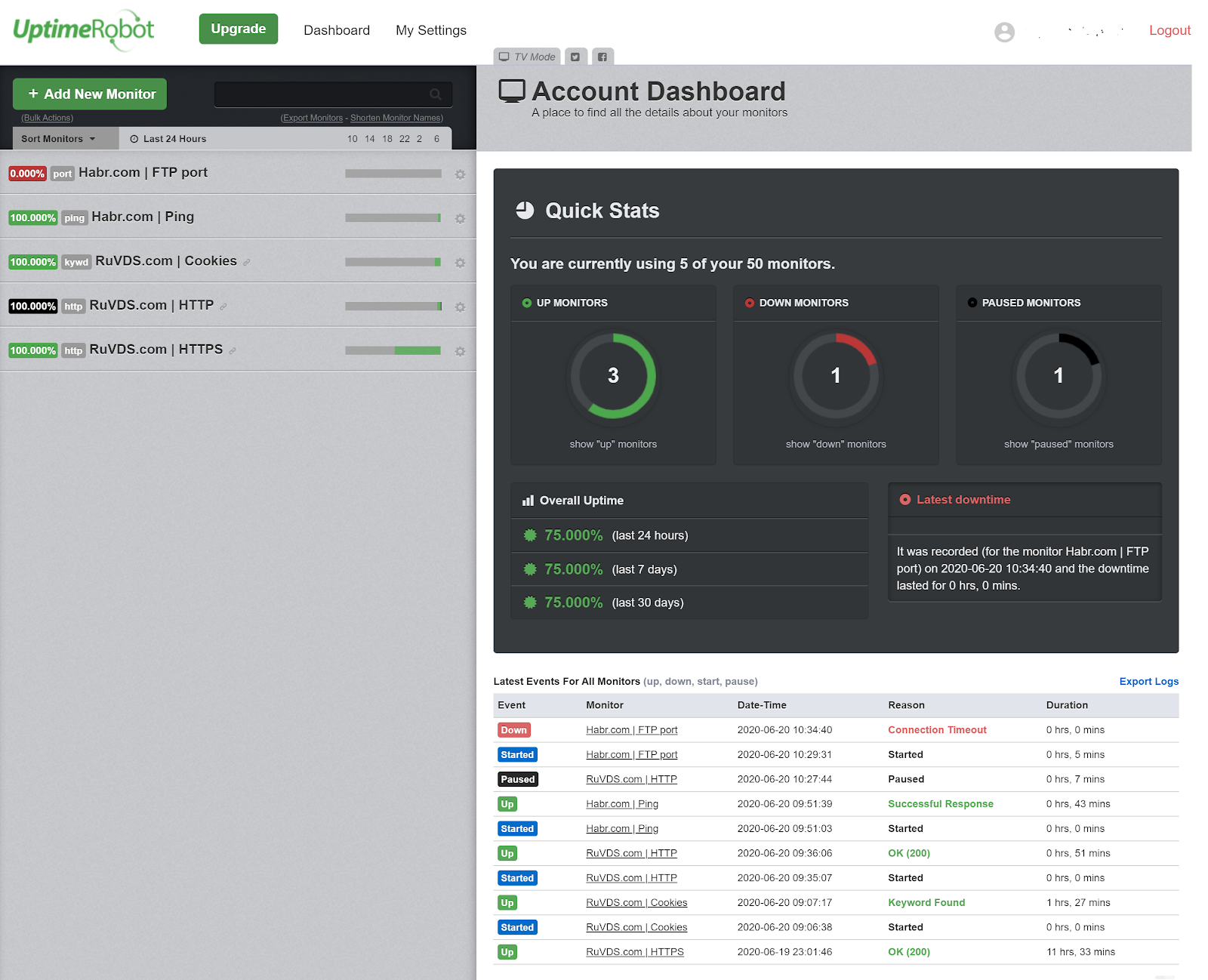Click RuVDS.com HTTPS uptime bar
Screen dimensions: 1208x980
393,350
